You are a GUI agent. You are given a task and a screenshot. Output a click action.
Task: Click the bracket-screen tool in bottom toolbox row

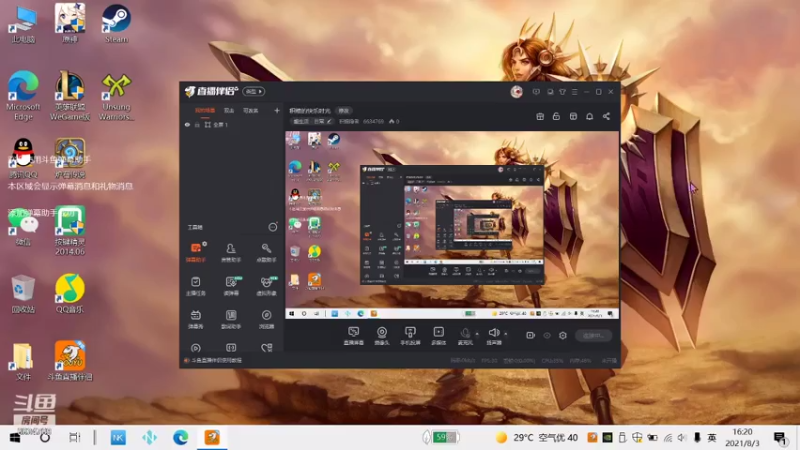tap(231, 348)
